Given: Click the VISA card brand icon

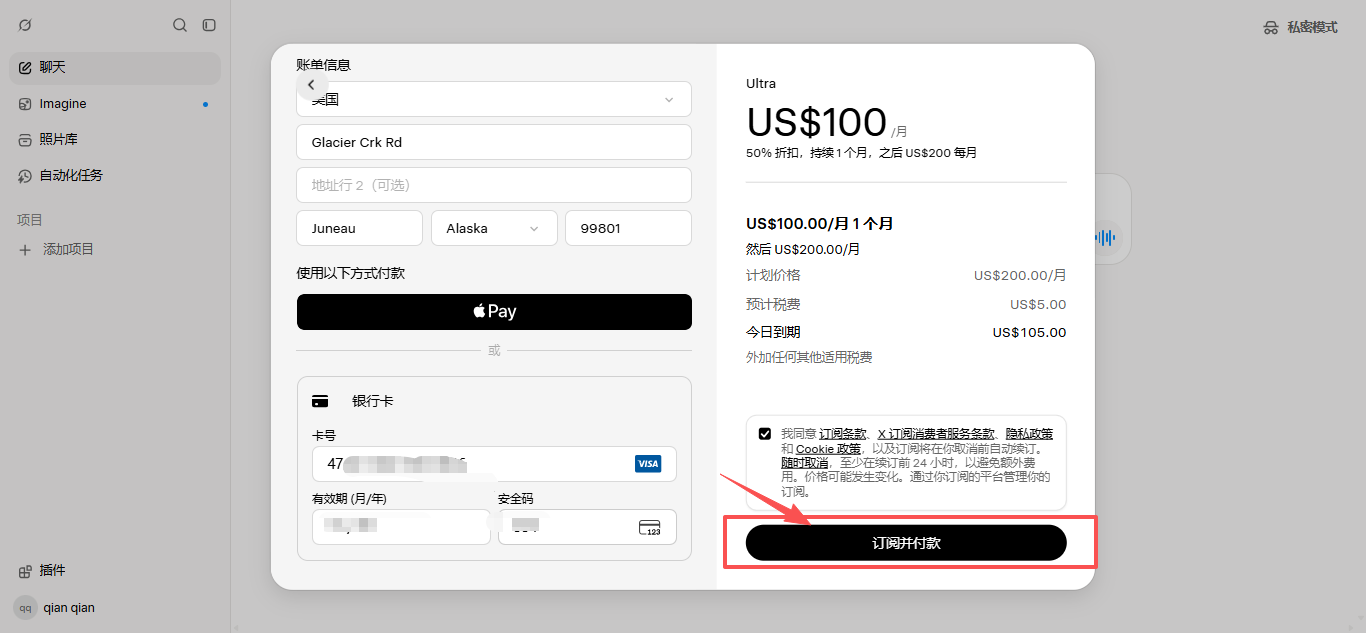Looking at the screenshot, I should (x=648, y=464).
